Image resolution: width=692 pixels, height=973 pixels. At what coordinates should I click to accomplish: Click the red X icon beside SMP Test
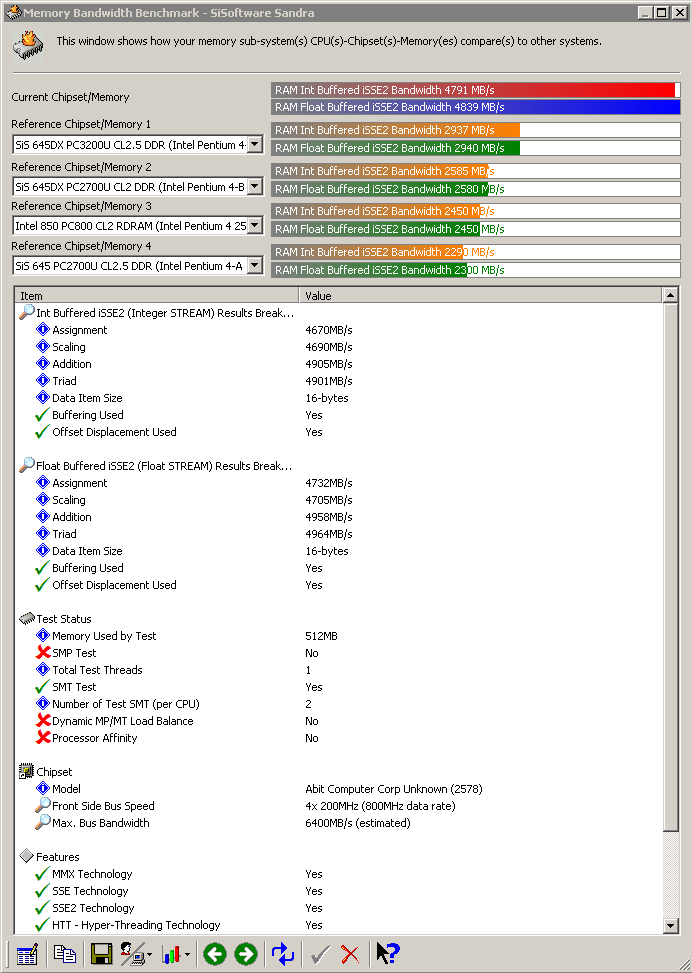tap(43, 653)
